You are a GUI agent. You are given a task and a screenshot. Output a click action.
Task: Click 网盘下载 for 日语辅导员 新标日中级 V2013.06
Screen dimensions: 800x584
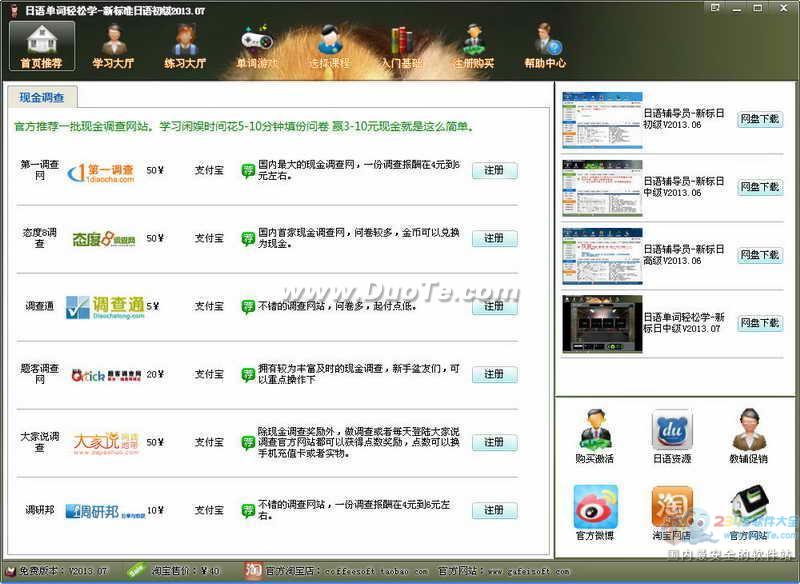[x=760, y=187]
